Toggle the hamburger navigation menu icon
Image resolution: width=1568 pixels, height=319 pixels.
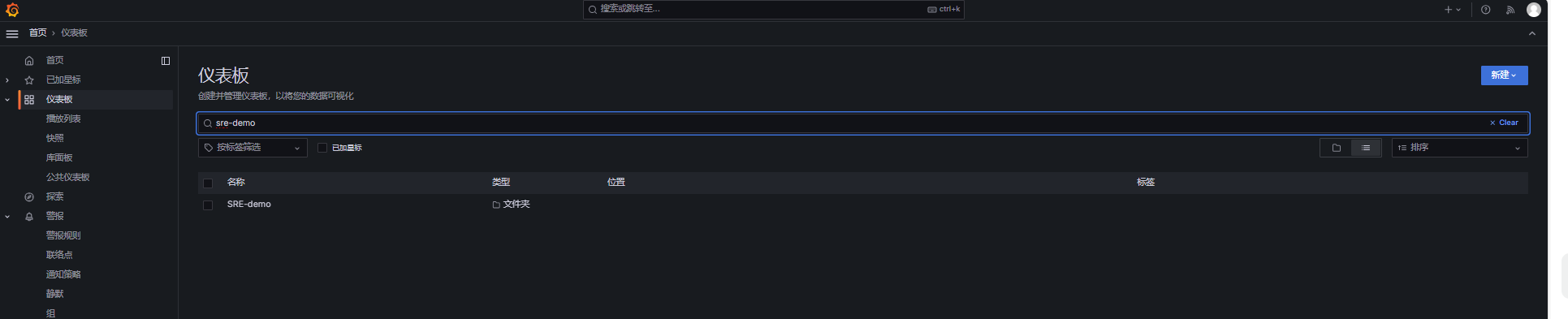[12, 33]
